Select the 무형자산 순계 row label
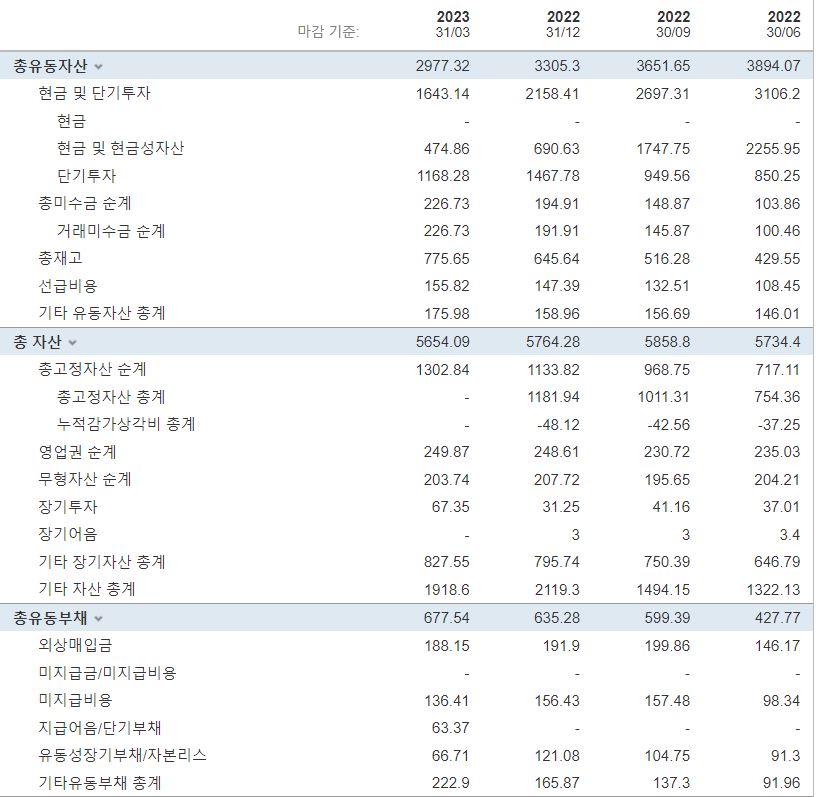This screenshot has height=797, width=816. pyautogui.click(x=85, y=479)
